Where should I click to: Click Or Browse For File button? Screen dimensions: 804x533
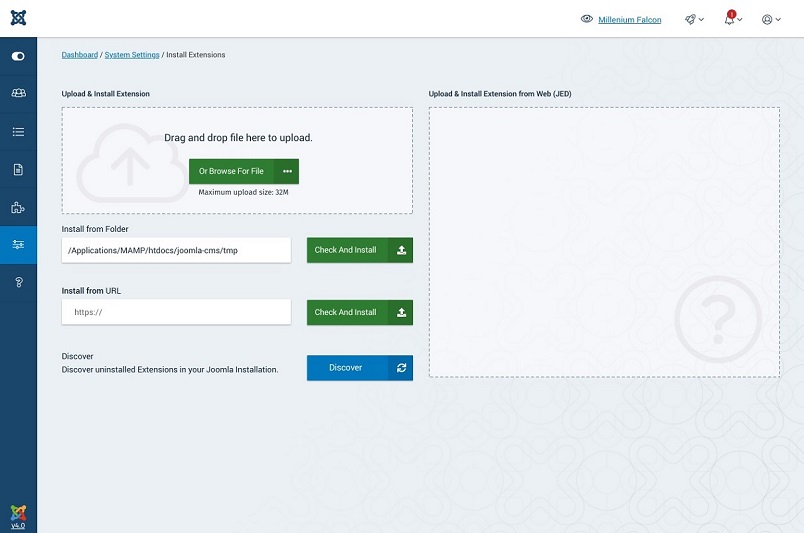point(231,171)
